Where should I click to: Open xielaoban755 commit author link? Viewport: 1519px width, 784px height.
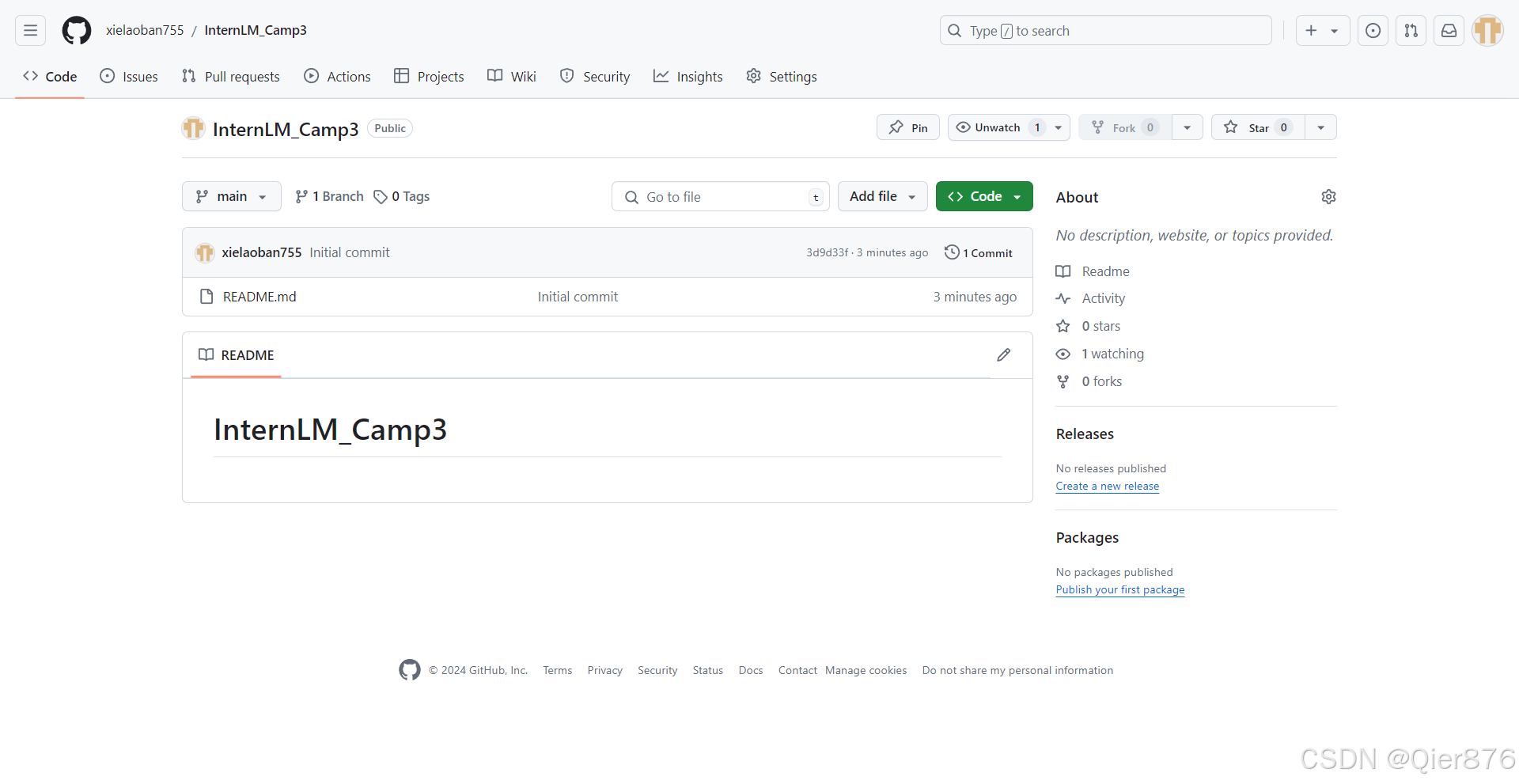pos(262,252)
